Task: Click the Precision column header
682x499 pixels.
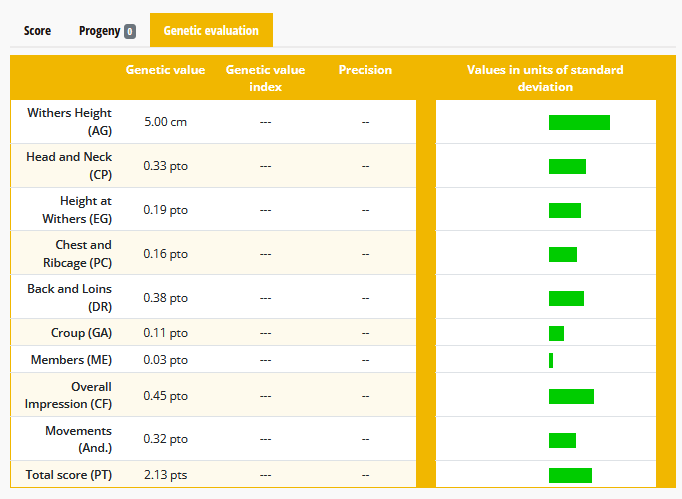Action: tap(365, 70)
